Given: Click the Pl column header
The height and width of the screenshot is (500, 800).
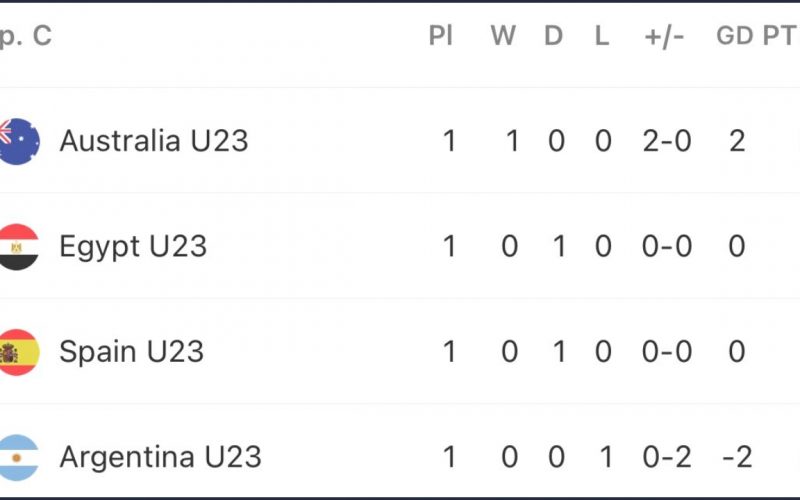Looking at the screenshot, I should click(440, 36).
